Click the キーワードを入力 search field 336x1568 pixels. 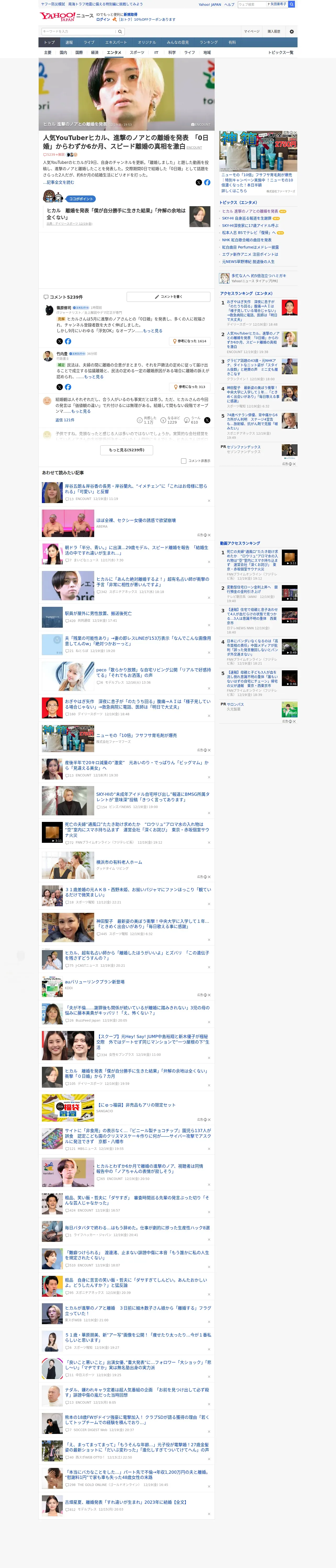79,32
